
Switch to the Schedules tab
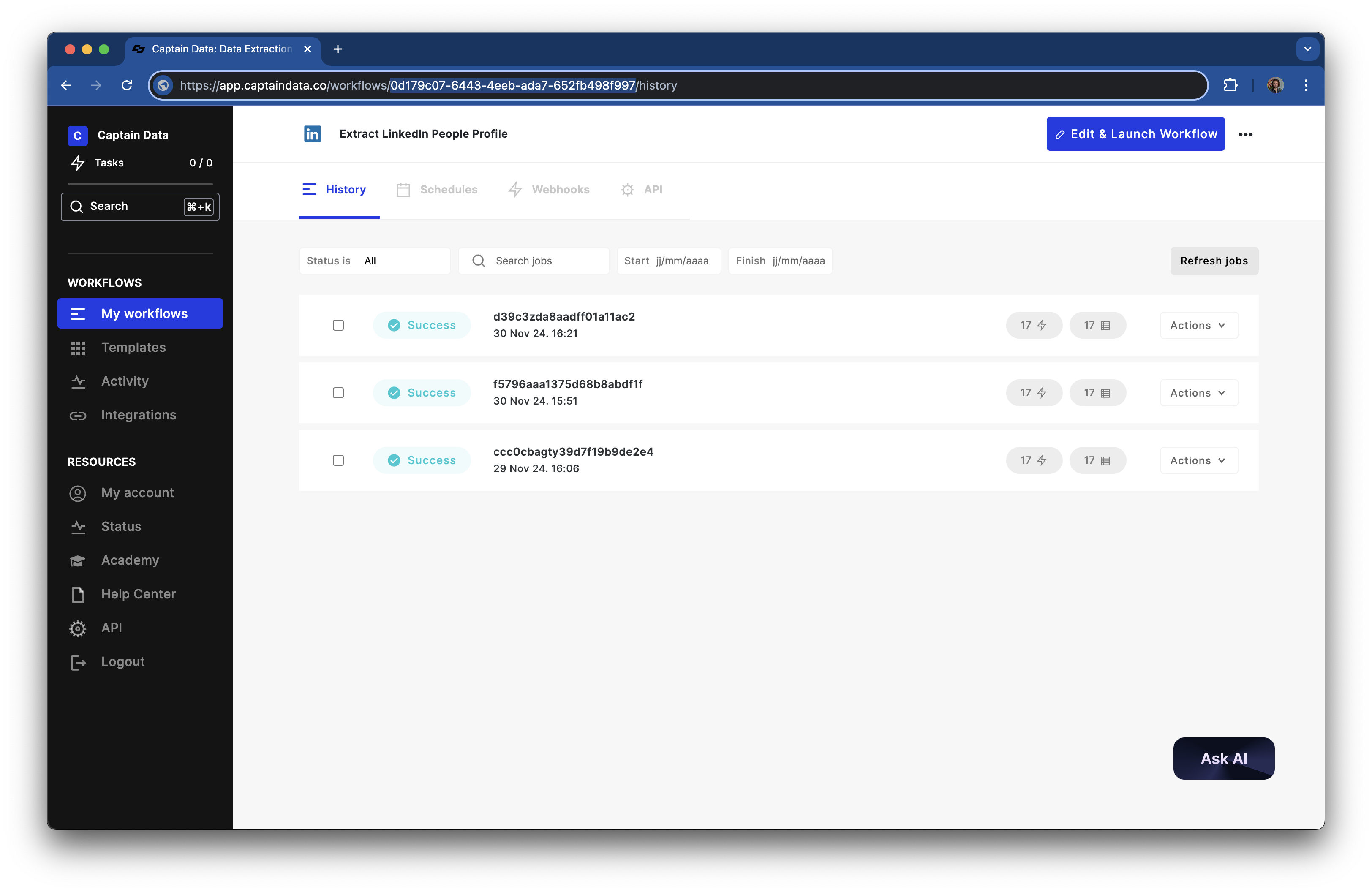pos(437,190)
